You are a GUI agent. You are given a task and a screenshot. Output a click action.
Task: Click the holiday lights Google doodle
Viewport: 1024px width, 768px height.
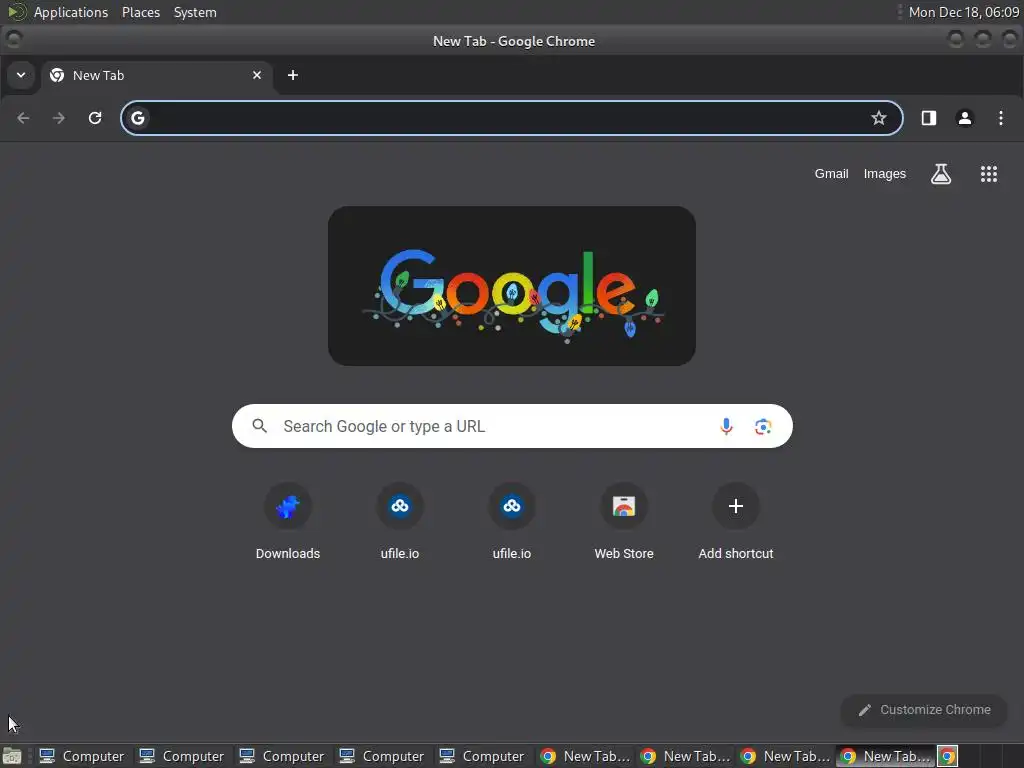pyautogui.click(x=511, y=286)
